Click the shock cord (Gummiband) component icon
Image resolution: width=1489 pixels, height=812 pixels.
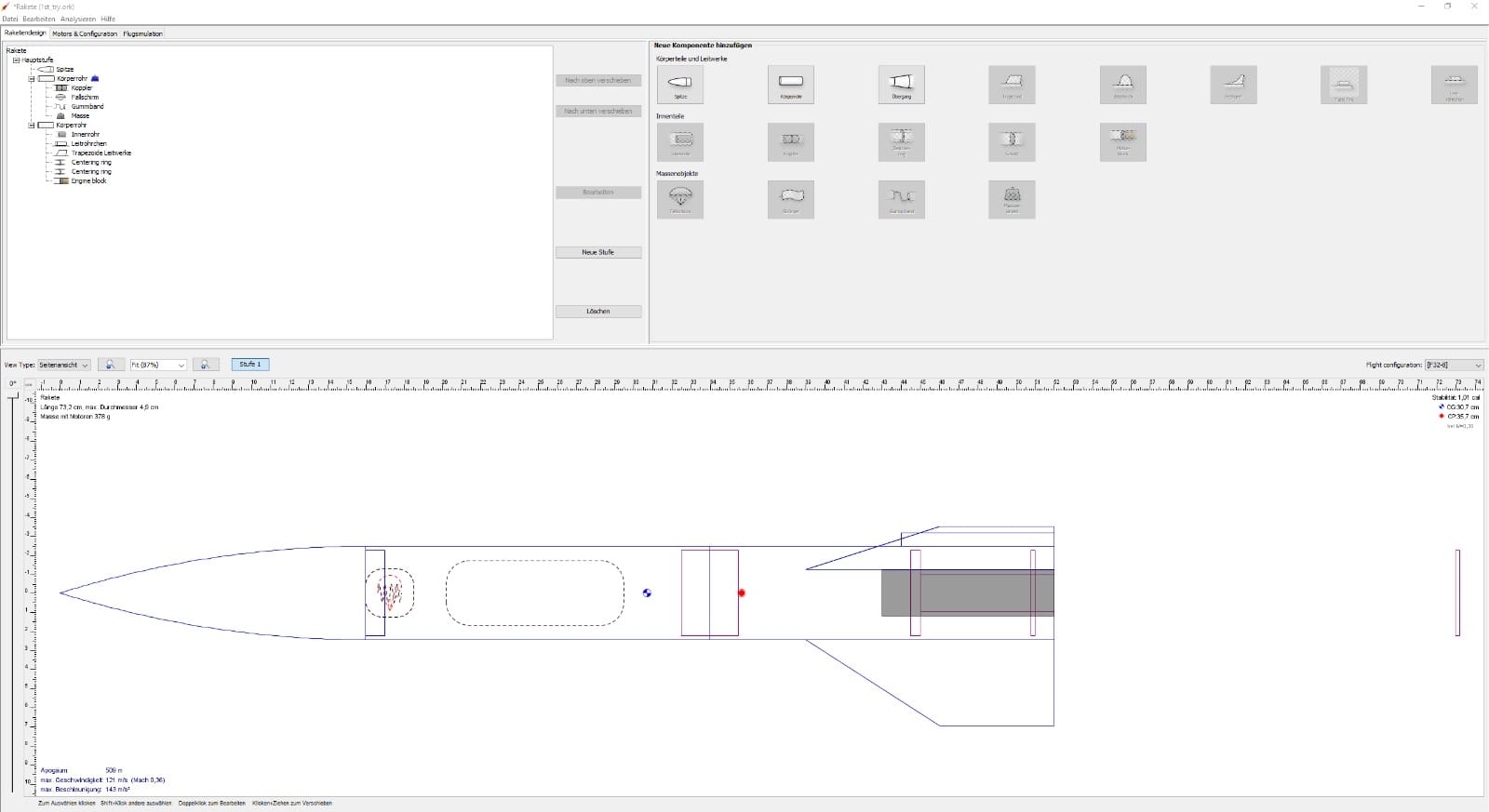click(x=901, y=199)
